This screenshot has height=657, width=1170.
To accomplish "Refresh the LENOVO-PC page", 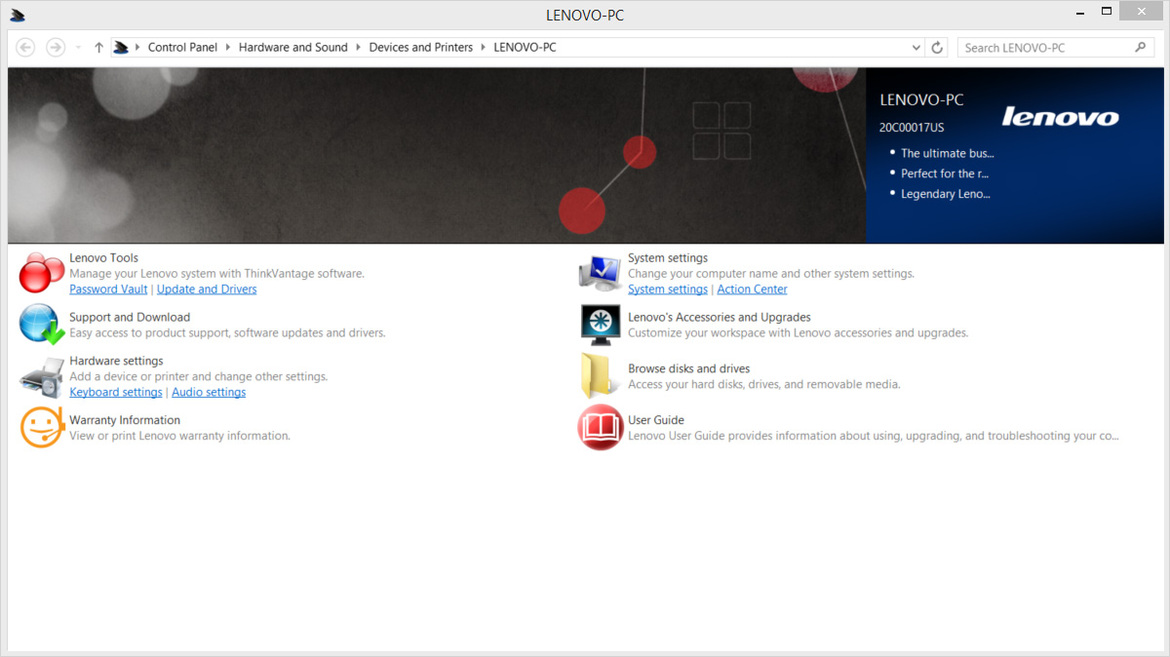I will 937,47.
